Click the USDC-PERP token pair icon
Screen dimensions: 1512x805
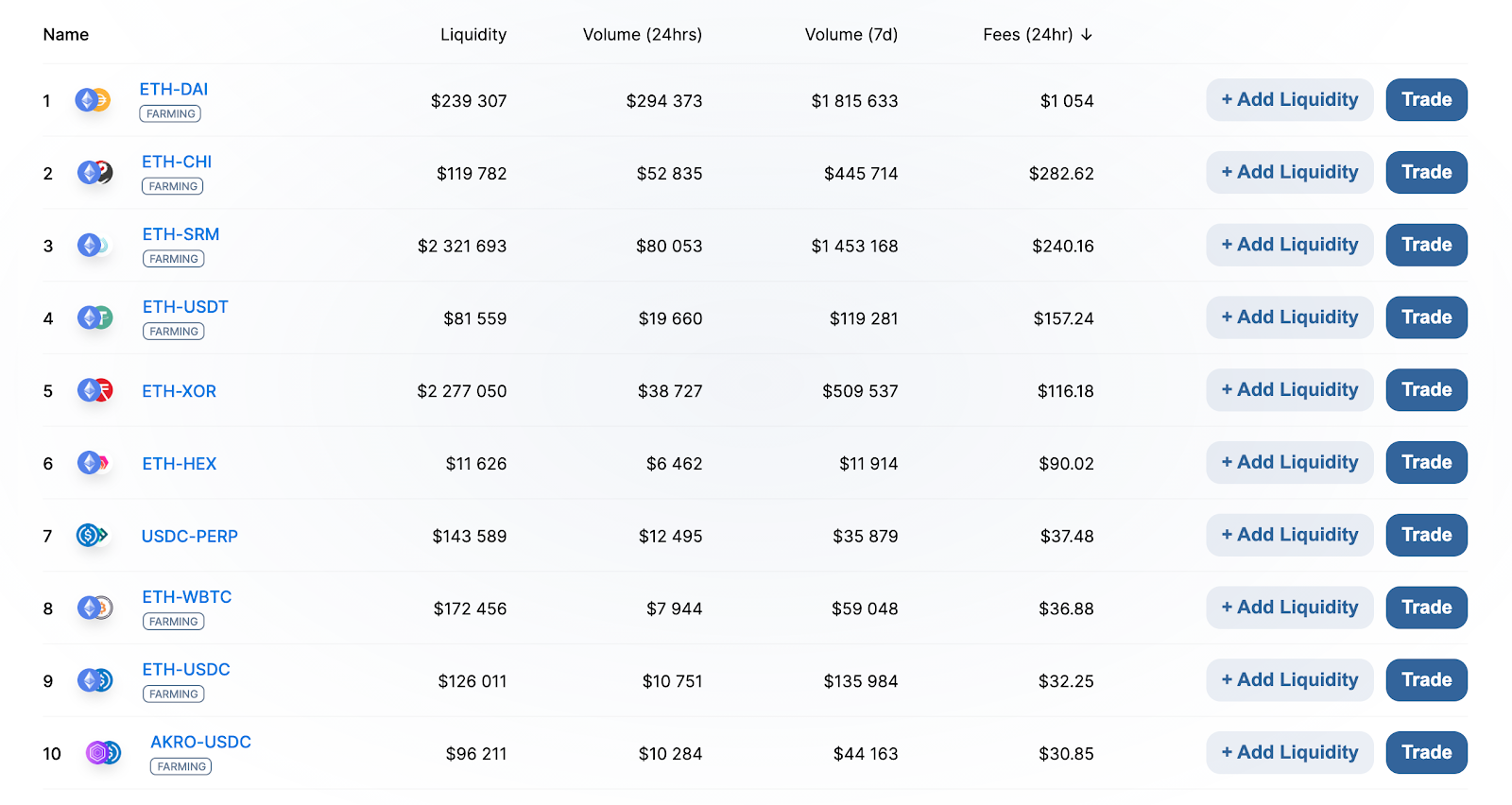coord(92,536)
